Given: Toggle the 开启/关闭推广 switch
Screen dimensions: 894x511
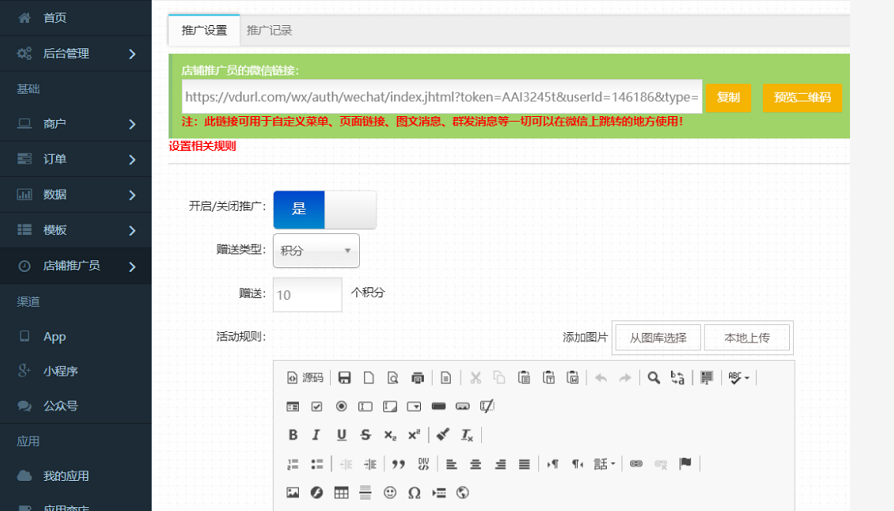Looking at the screenshot, I should coord(324,209).
